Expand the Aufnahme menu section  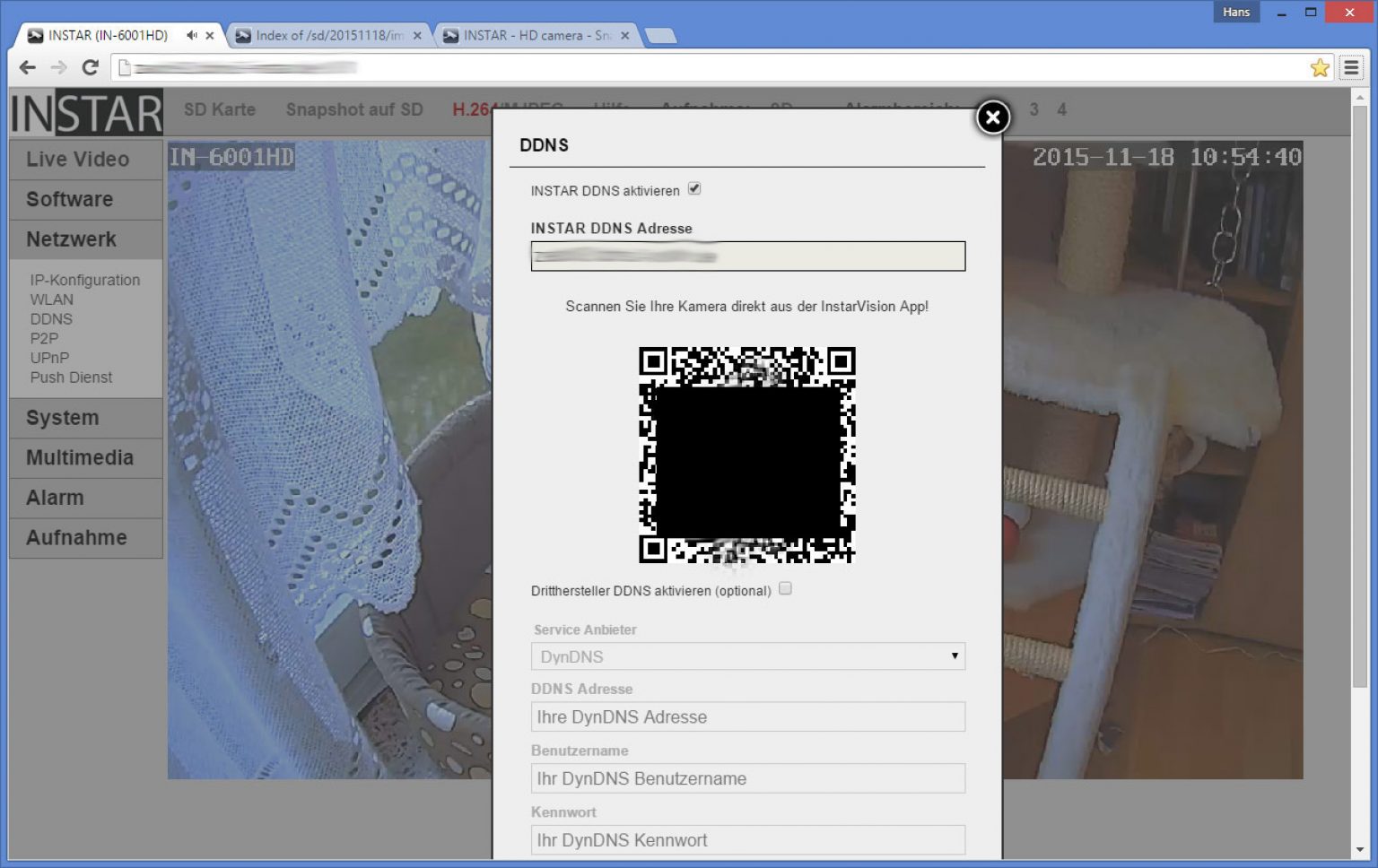pos(86,537)
